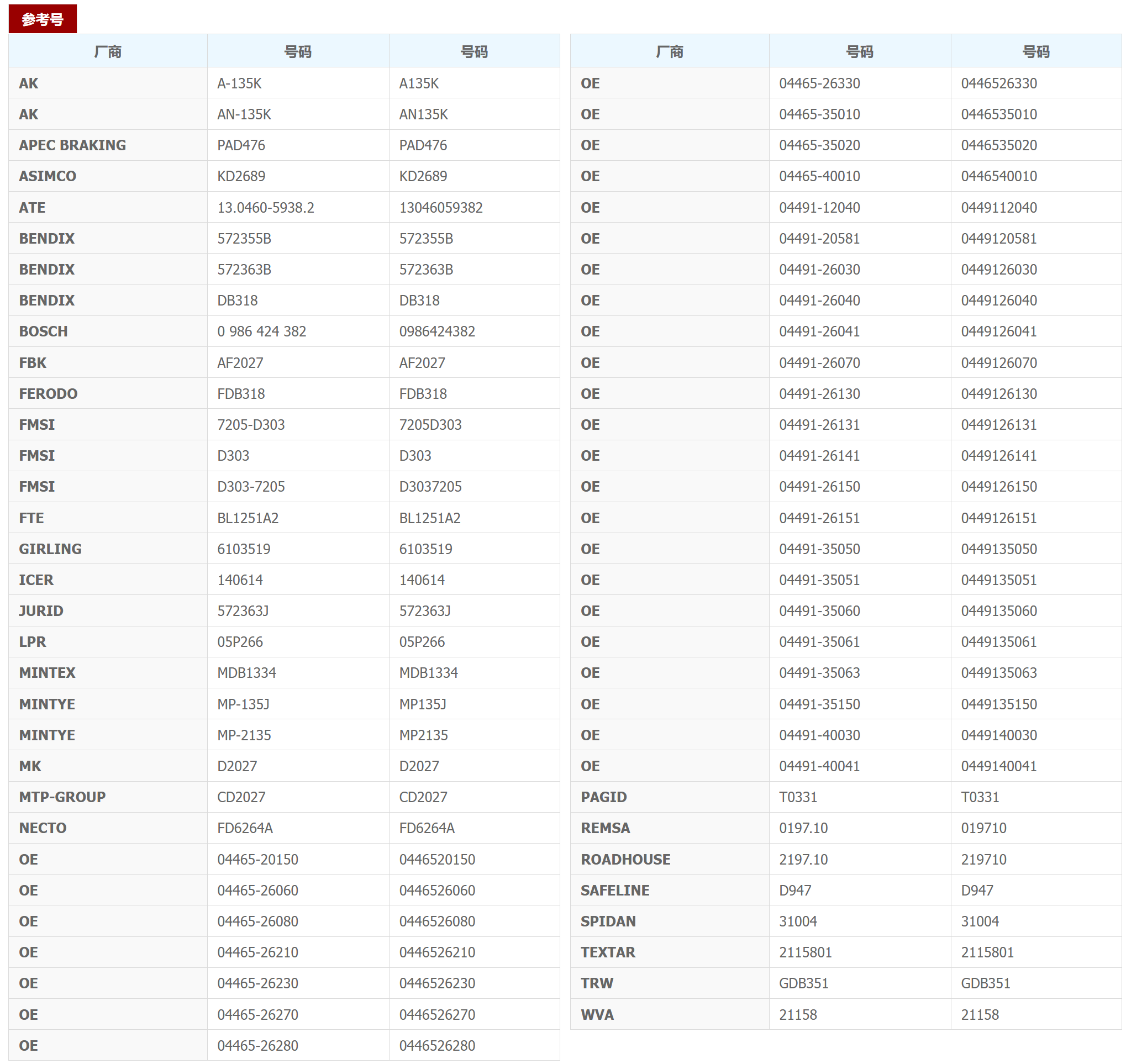The height and width of the screenshot is (1064, 1126).
Task: Click BOSCH number 0 986 424 382
Action: coord(261,331)
